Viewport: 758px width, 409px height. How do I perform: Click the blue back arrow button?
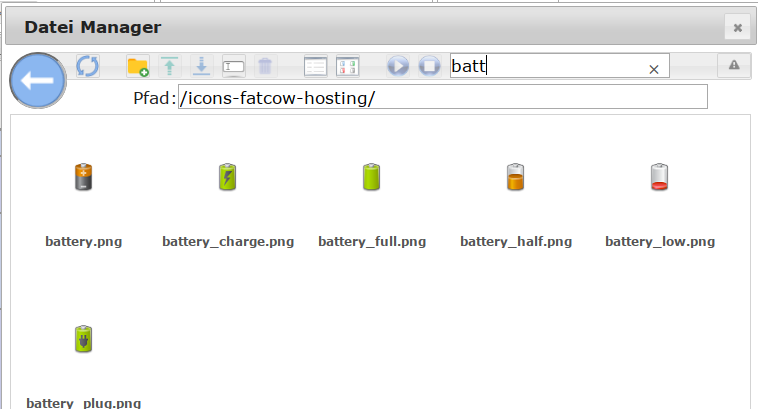[x=38, y=83]
